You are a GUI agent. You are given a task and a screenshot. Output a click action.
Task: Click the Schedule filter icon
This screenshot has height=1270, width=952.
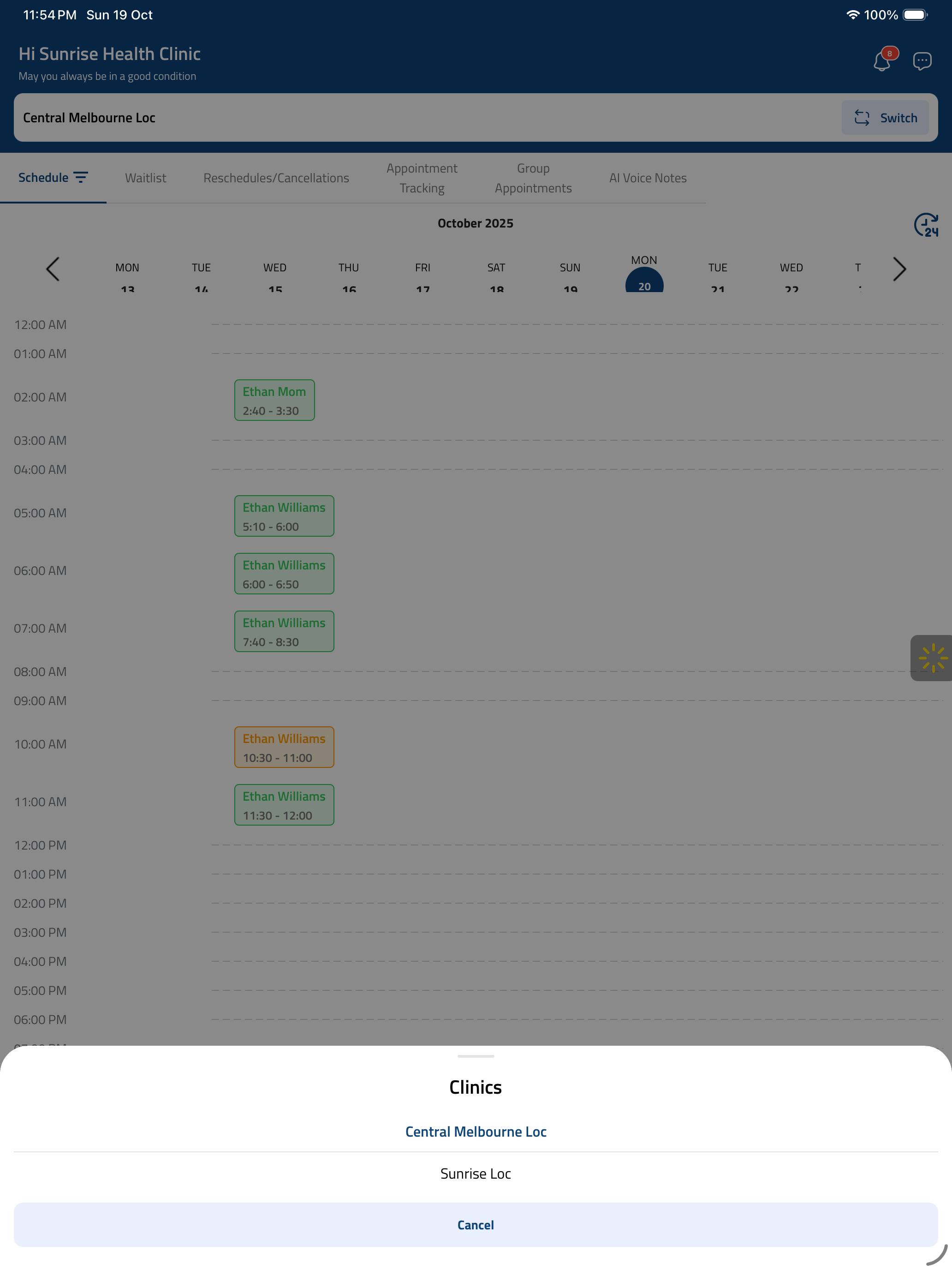(81, 177)
